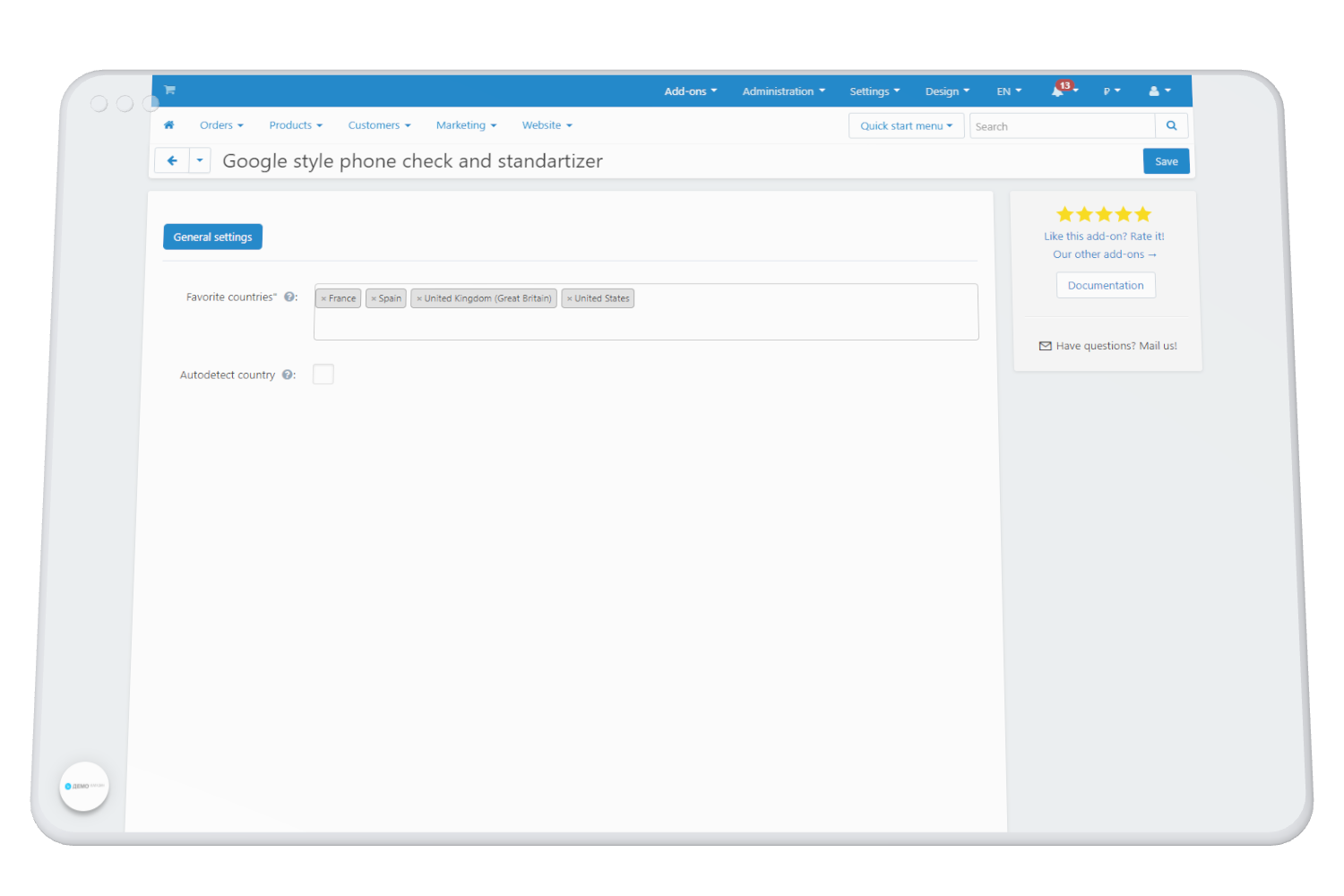1344x896 pixels.
Task: Remove the Spain country tag
Action: [374, 299]
